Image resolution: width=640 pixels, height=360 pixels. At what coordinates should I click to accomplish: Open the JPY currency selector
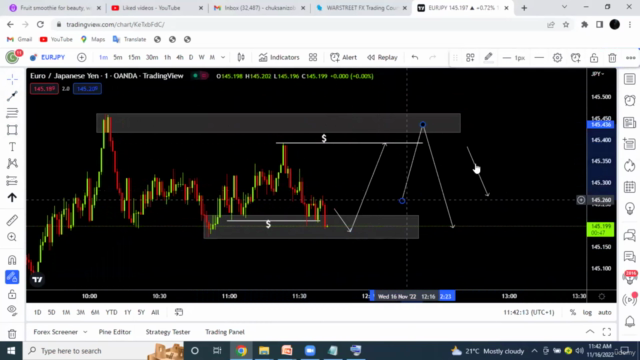coord(598,74)
